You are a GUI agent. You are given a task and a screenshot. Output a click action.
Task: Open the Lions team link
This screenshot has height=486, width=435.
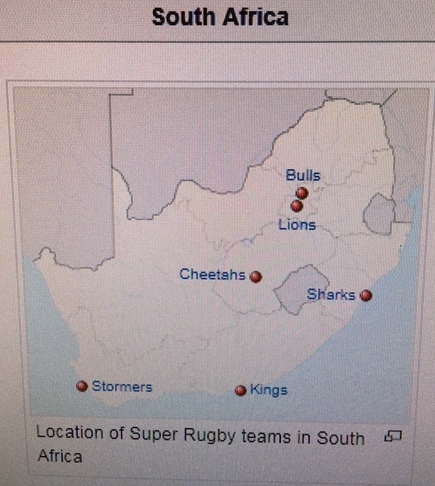[x=297, y=225]
